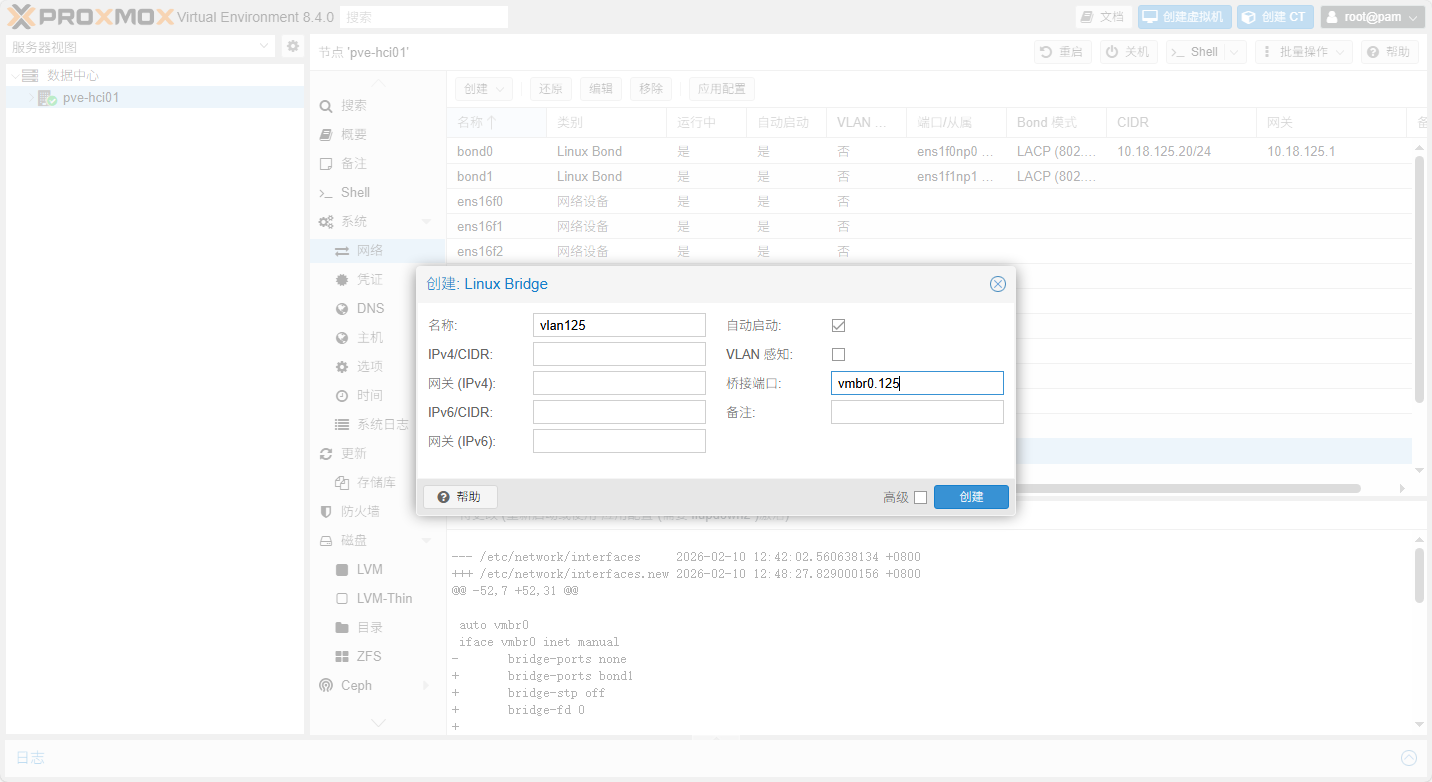Open LVM menu item
Viewport: 1432px width, 782px height.
click(376, 569)
